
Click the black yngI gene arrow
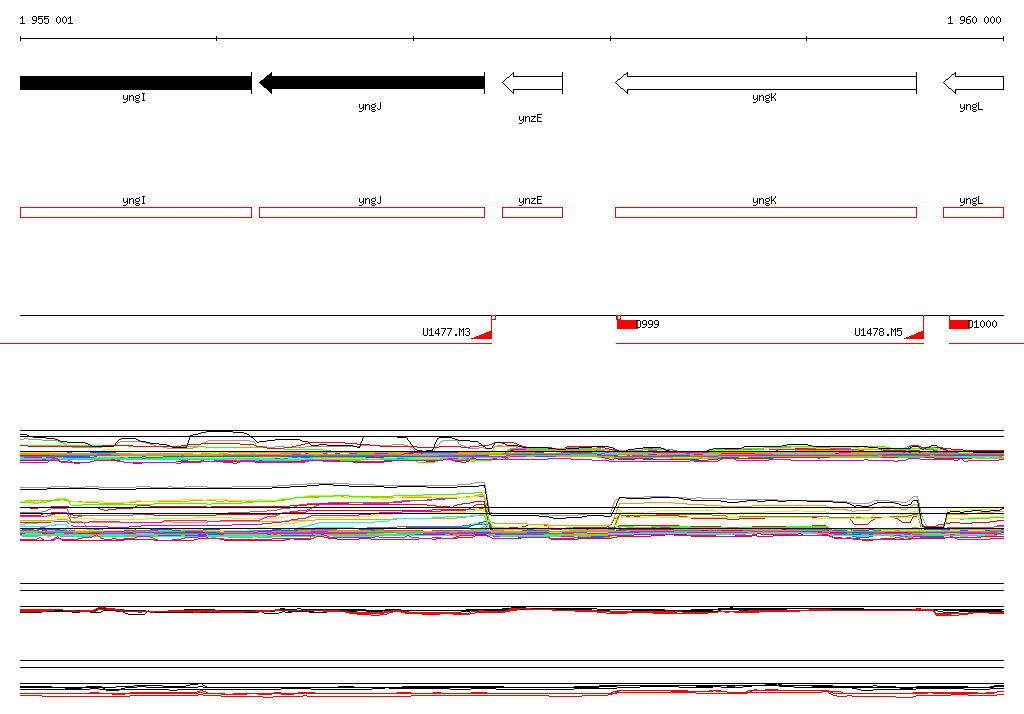tap(136, 83)
